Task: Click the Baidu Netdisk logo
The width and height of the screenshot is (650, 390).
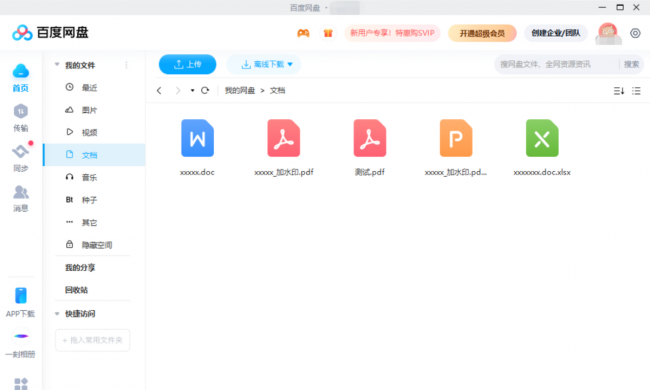Action: coord(50,33)
